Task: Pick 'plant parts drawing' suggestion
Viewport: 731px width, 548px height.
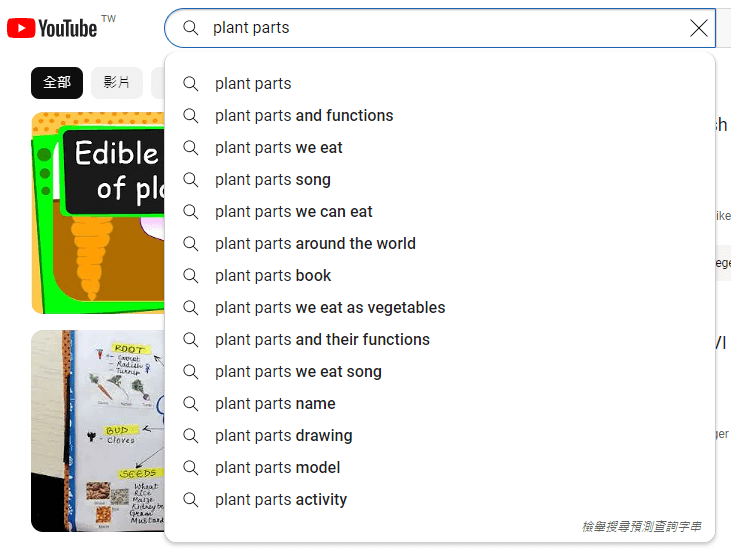Action: 283,436
